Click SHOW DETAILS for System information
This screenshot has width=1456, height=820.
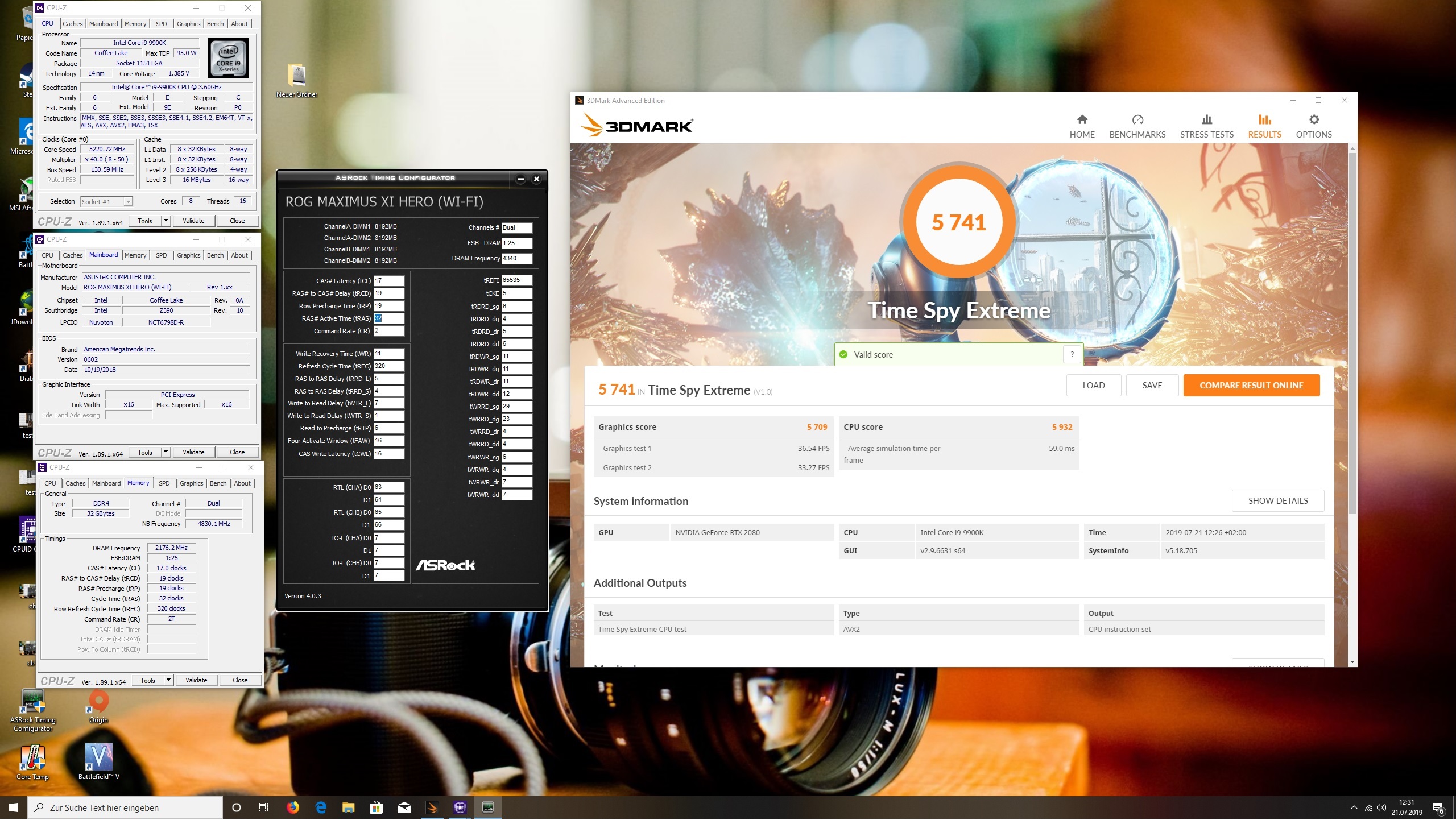pyautogui.click(x=1277, y=501)
